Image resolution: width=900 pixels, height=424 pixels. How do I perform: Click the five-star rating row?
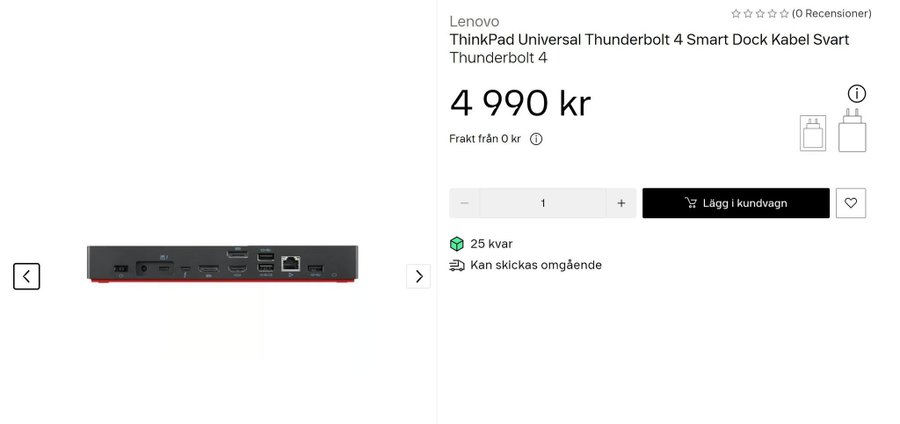pos(759,14)
